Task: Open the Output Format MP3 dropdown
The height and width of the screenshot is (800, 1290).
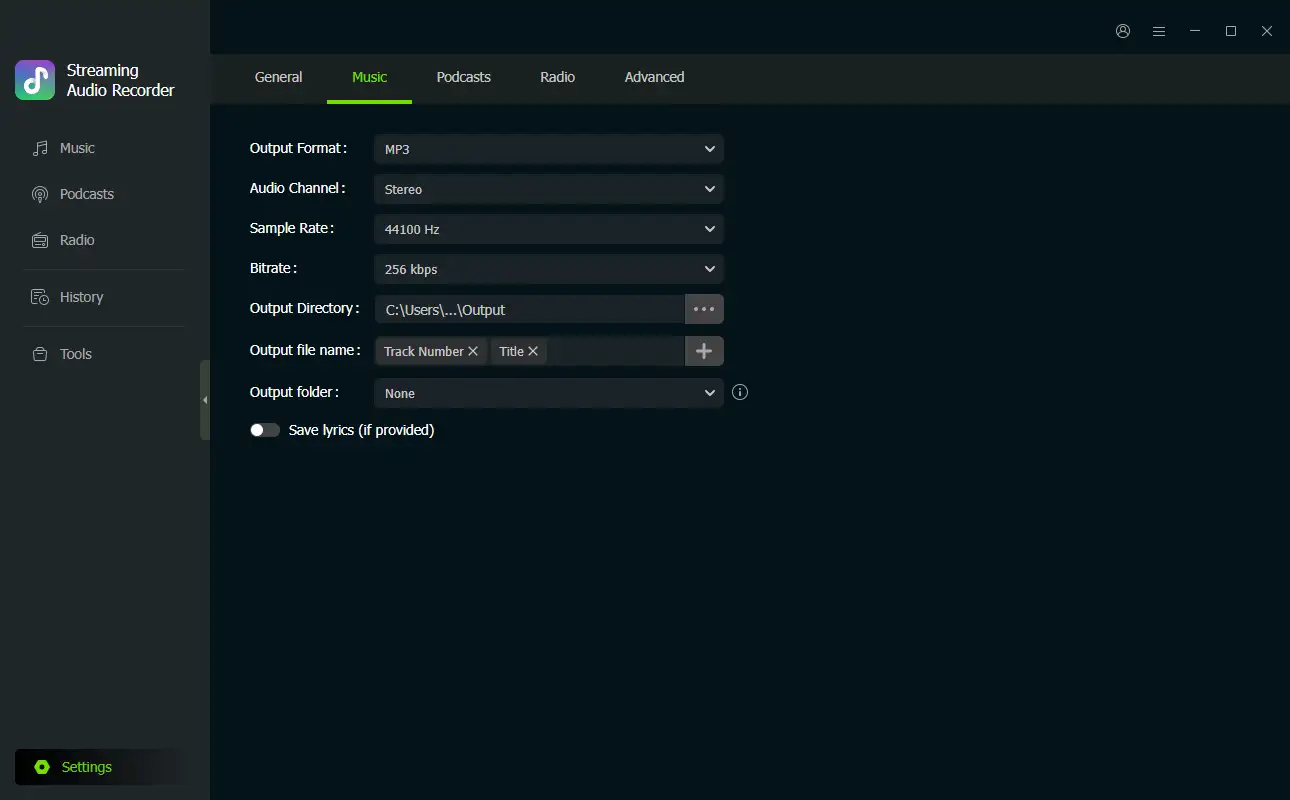Action: click(549, 149)
